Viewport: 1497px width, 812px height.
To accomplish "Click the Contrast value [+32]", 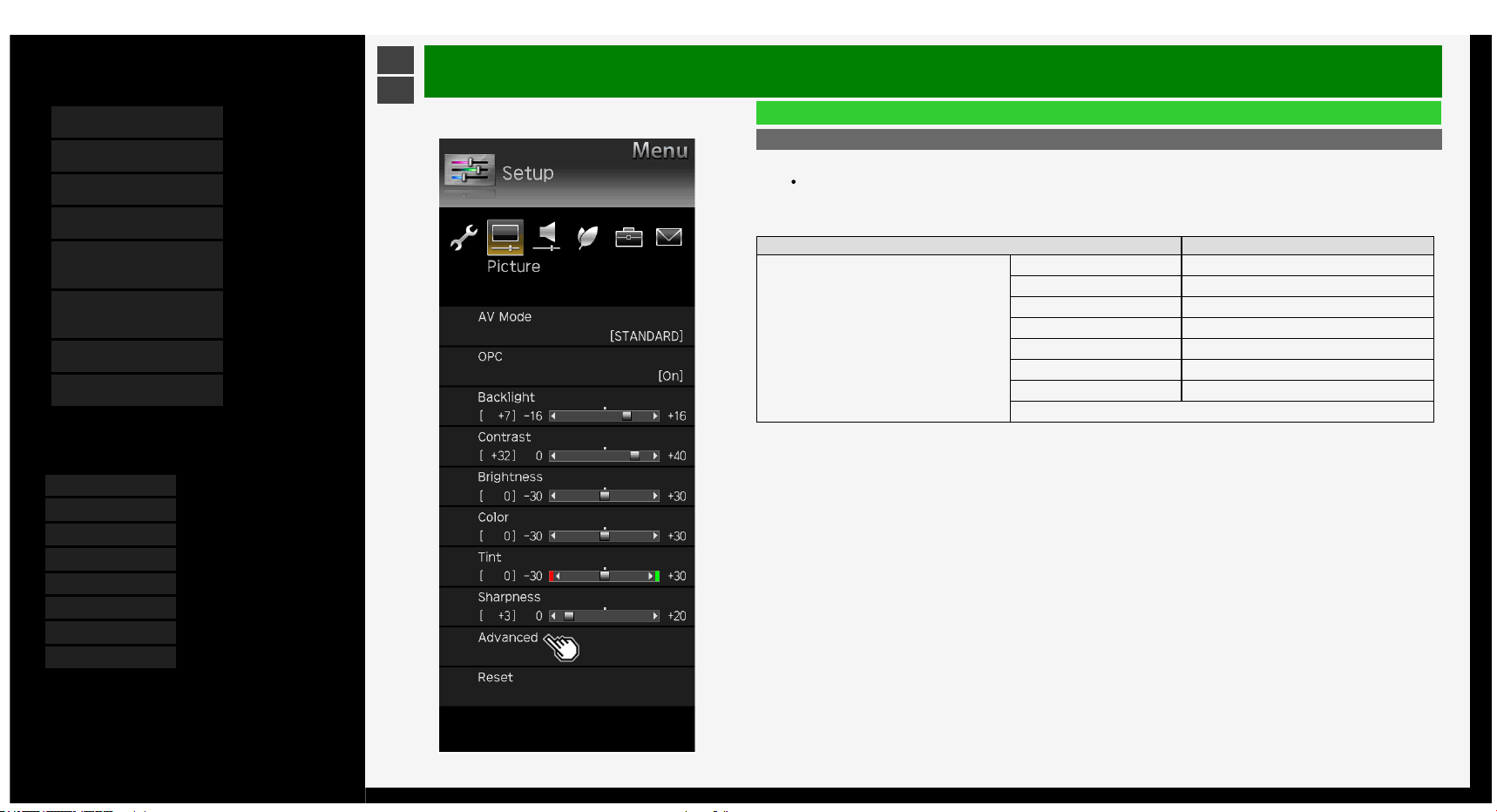I will (498, 457).
